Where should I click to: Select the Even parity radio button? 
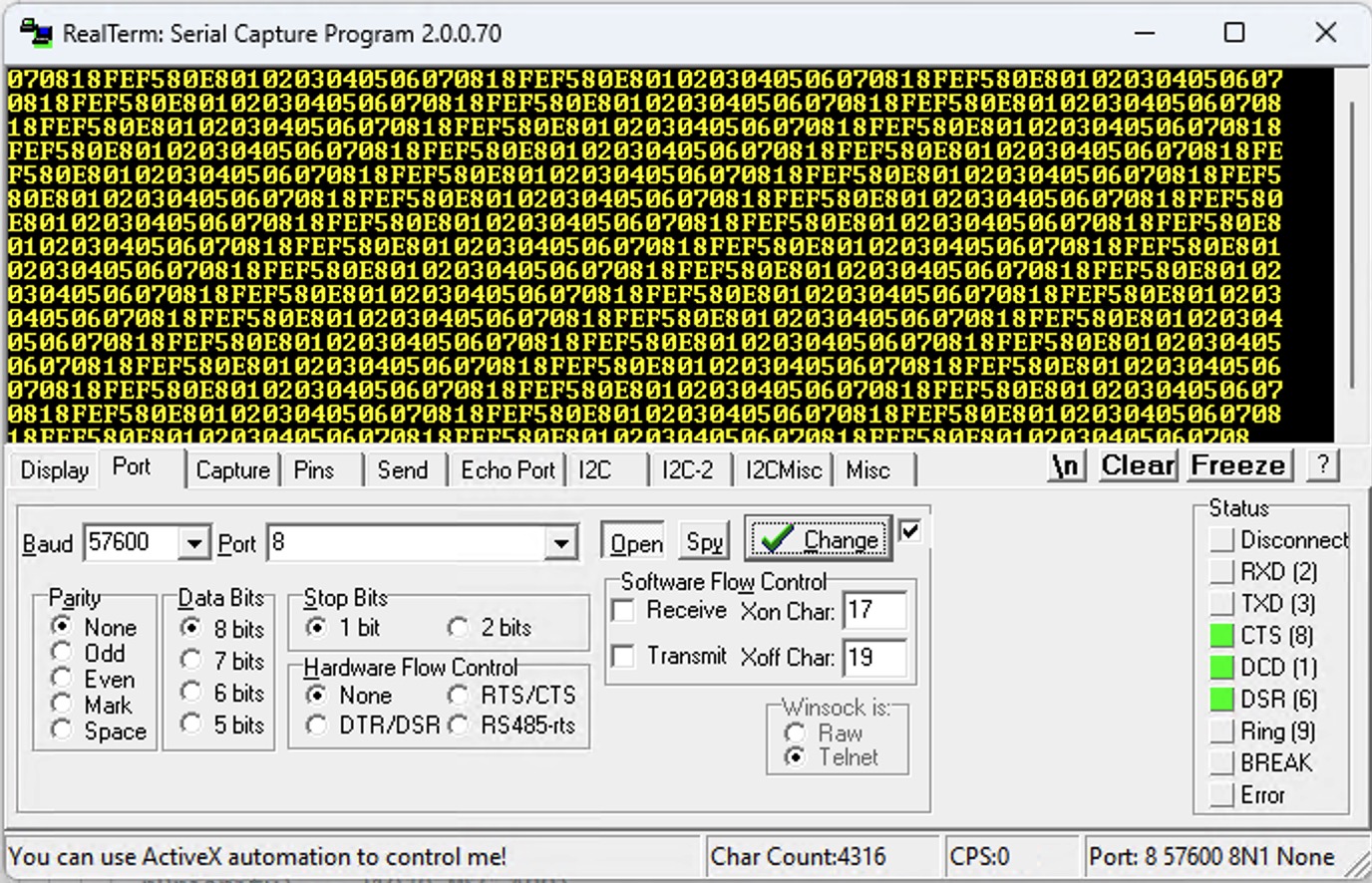(62, 679)
